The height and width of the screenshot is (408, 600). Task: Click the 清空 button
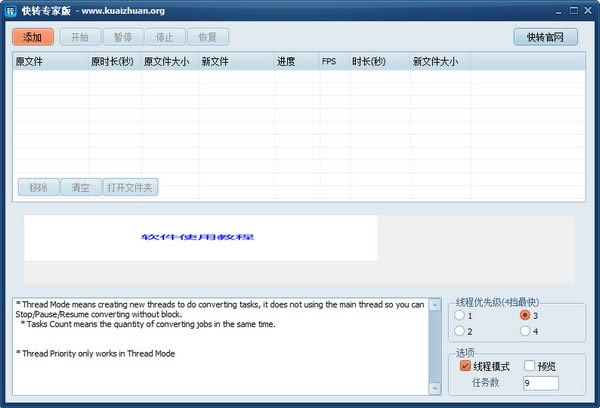click(81, 188)
